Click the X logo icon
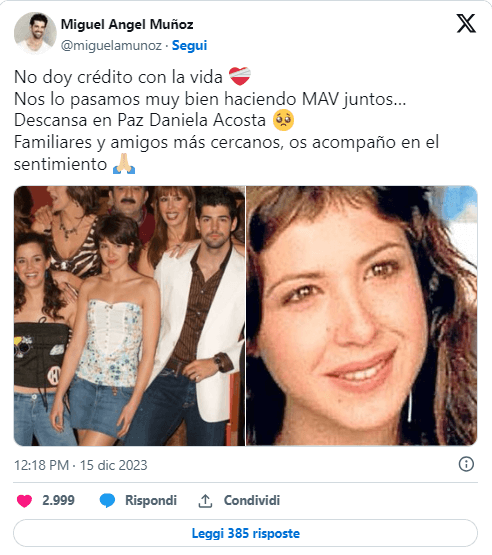Image resolution: width=492 pixels, height=555 pixels. (466, 23)
